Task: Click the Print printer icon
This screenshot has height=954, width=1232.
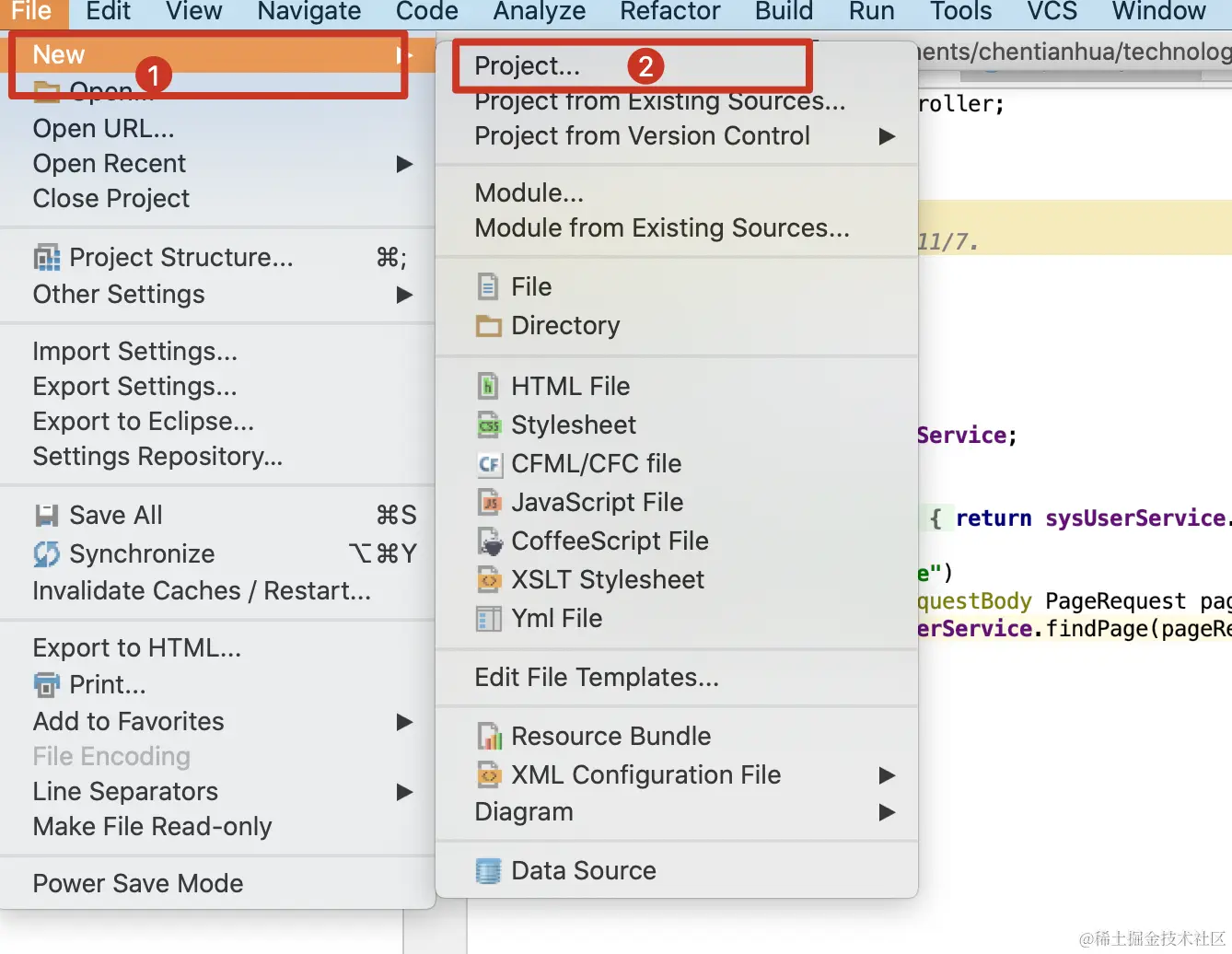Action: [x=46, y=685]
